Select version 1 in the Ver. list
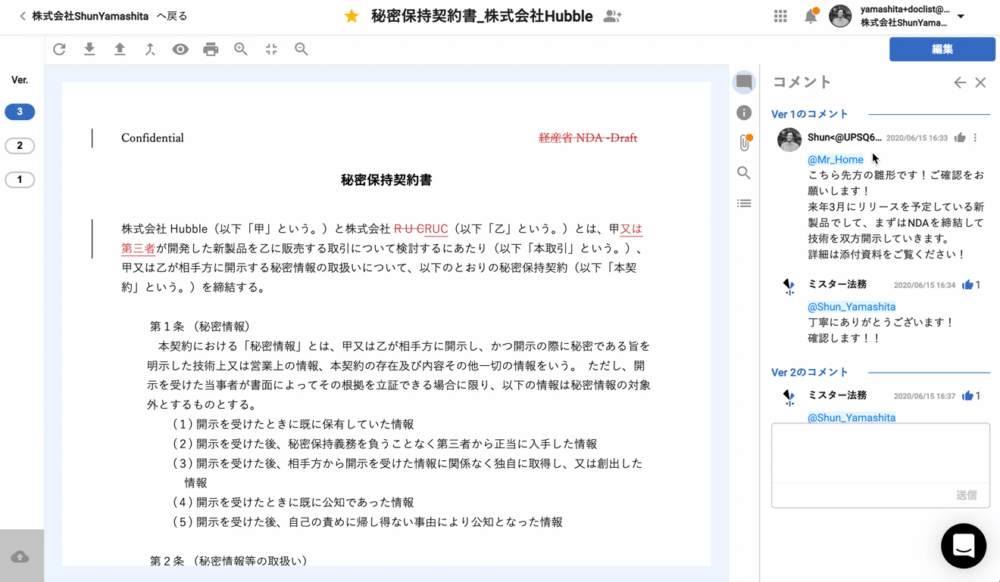1000x582 pixels. tap(20, 179)
